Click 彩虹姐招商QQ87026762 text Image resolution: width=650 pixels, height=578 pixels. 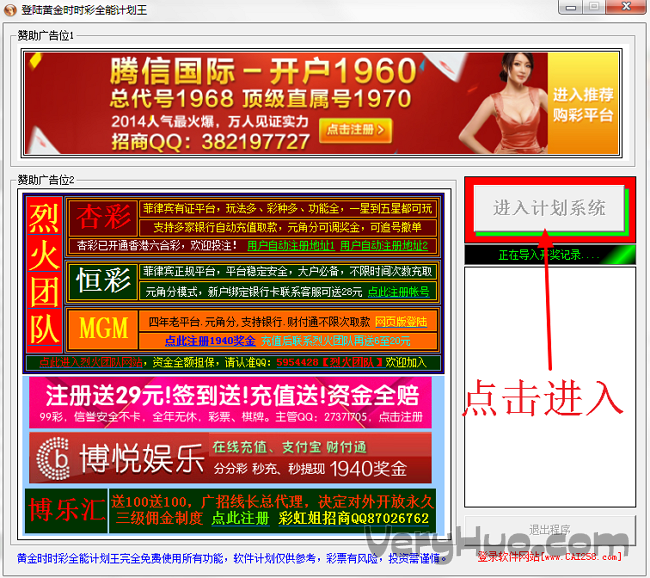click(x=354, y=518)
